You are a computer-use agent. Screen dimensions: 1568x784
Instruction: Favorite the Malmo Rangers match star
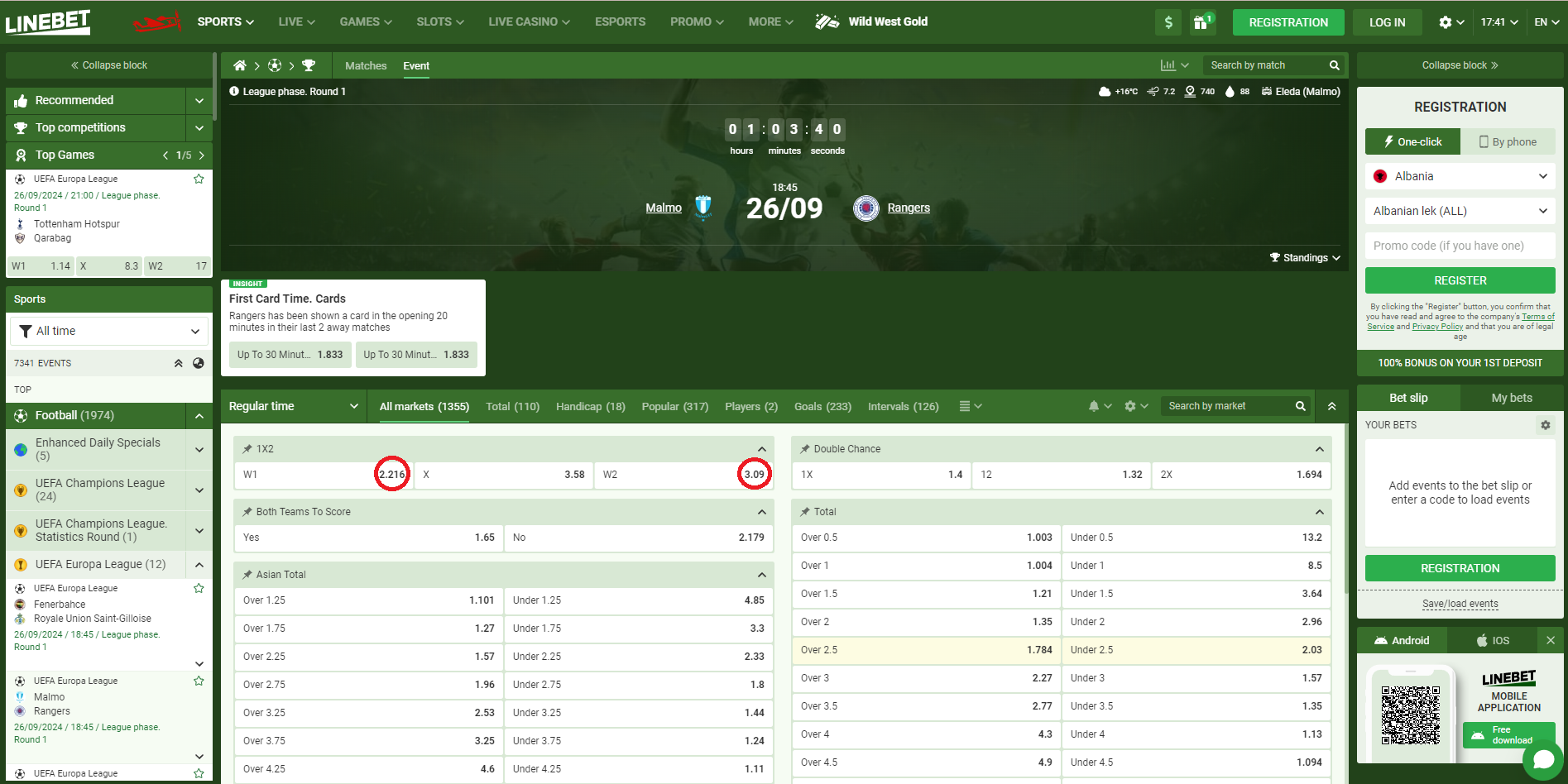coord(199,681)
